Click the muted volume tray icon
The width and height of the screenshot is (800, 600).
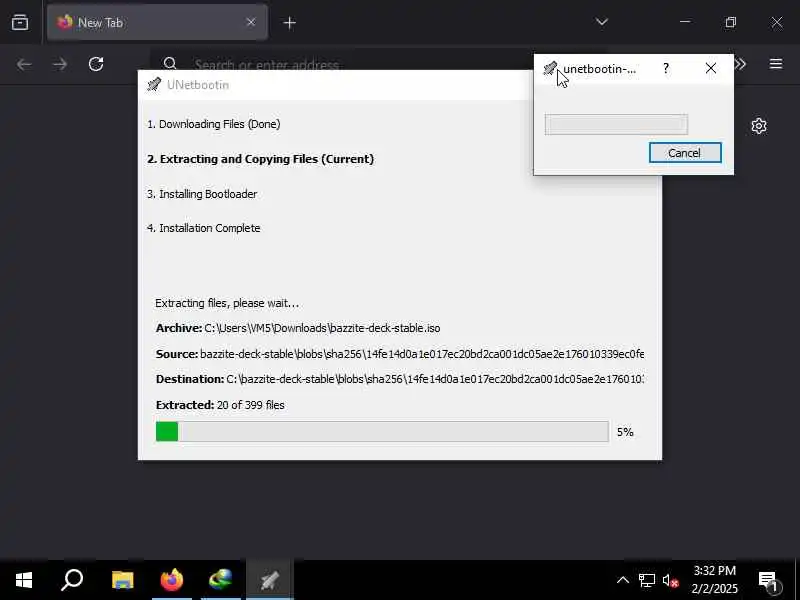click(670, 580)
